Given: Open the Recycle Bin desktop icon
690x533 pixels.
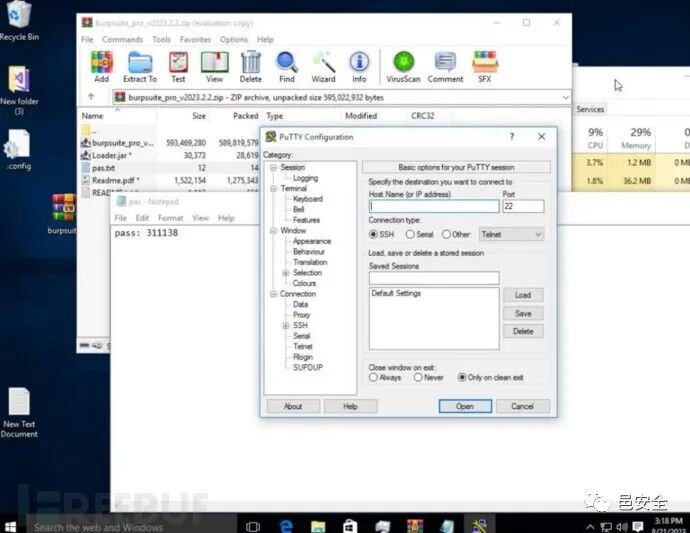Looking at the screenshot, I should pos(19,21).
